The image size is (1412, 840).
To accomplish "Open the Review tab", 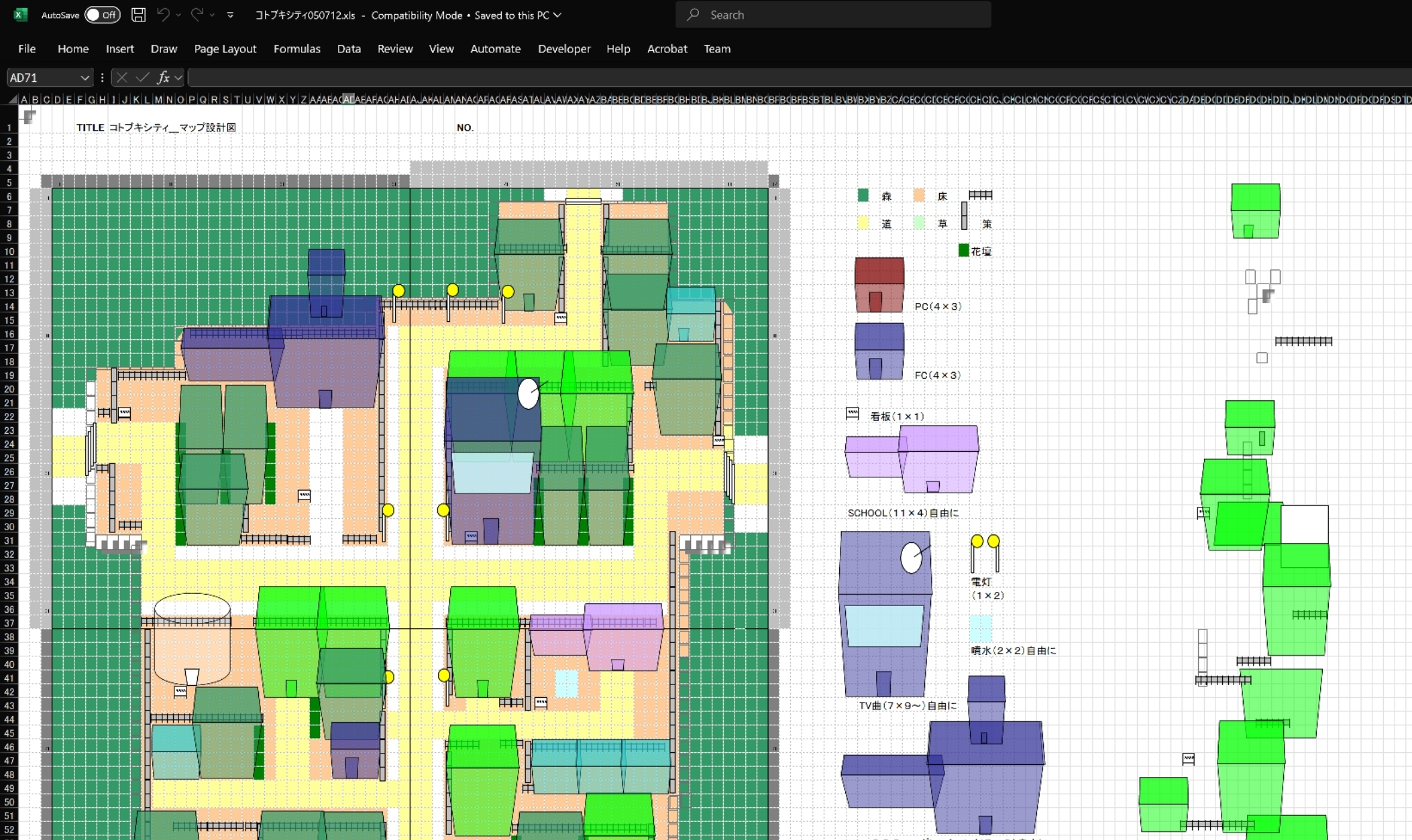I will (395, 48).
